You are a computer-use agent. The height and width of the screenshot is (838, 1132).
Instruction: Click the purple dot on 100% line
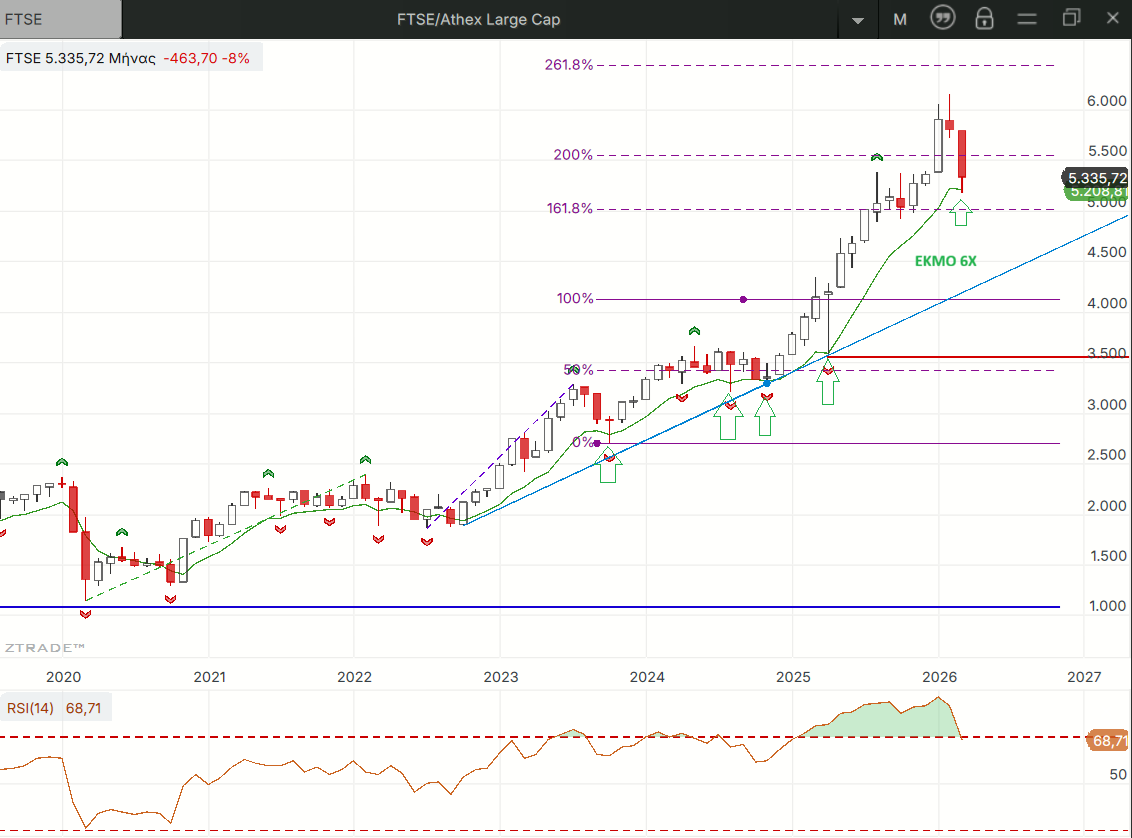[743, 299]
